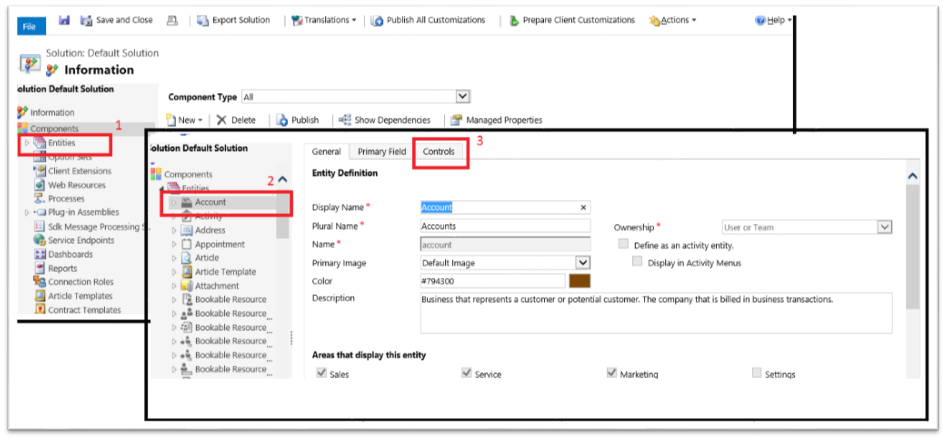Click the brown color swatch

pyautogui.click(x=579, y=281)
